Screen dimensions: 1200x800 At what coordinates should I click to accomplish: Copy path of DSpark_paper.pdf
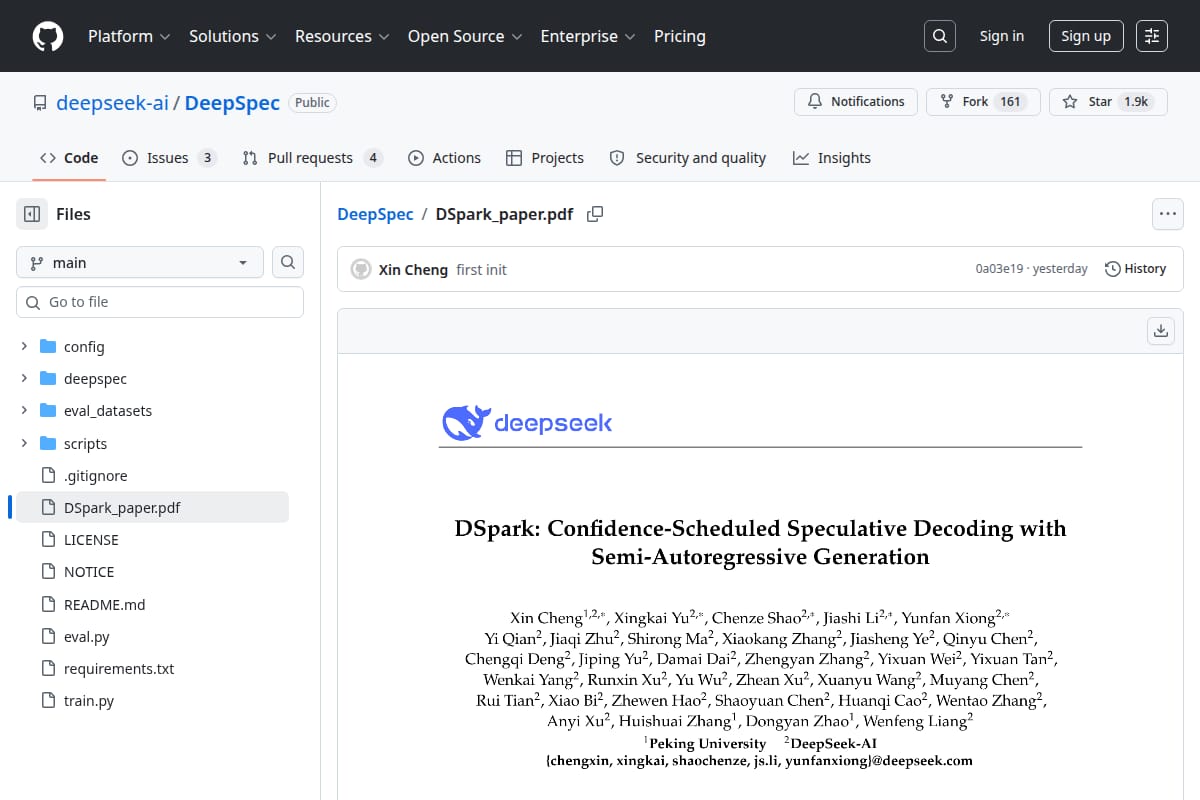point(595,214)
